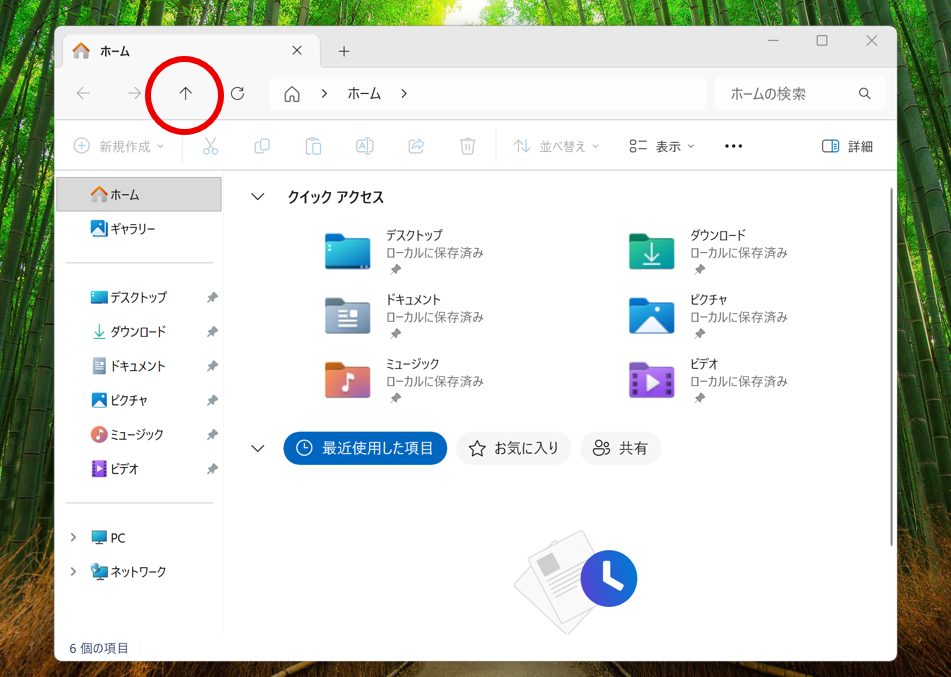Add a new tab with plus button
The height and width of the screenshot is (677, 951).
point(343,51)
